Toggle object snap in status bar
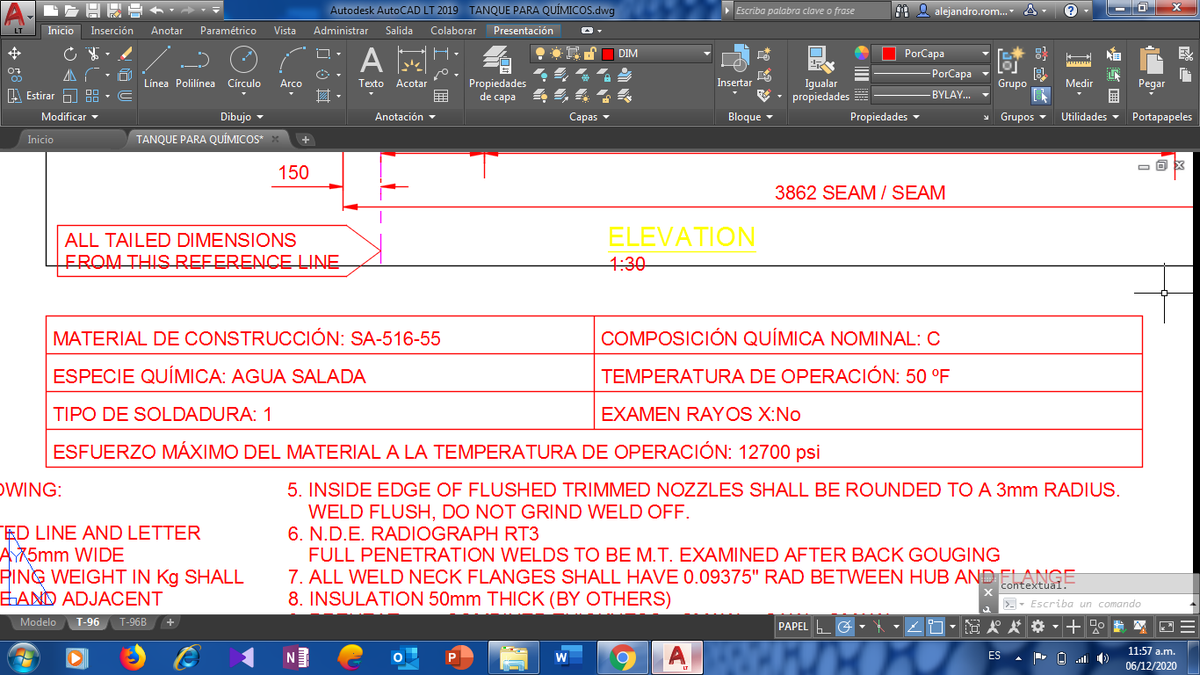 coord(936,627)
